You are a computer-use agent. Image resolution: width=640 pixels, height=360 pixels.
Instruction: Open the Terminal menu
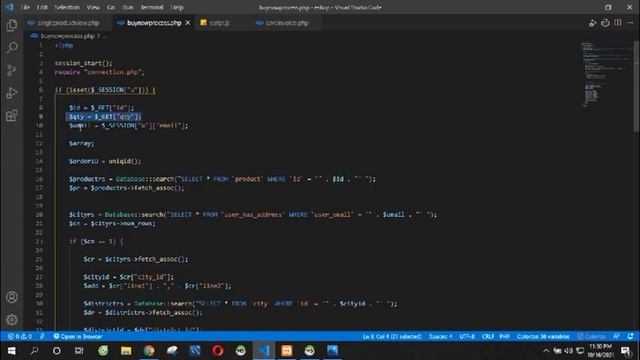[152, 7]
